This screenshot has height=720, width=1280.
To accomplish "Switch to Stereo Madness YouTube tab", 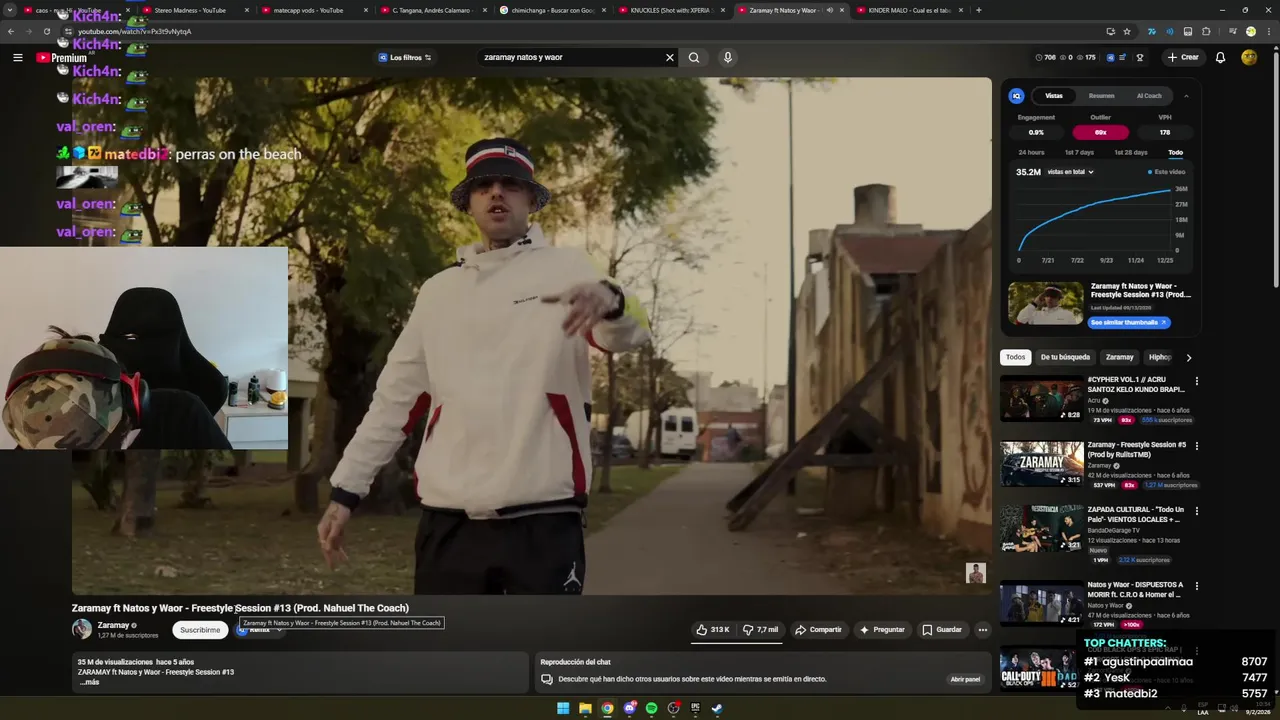I will coord(188,10).
